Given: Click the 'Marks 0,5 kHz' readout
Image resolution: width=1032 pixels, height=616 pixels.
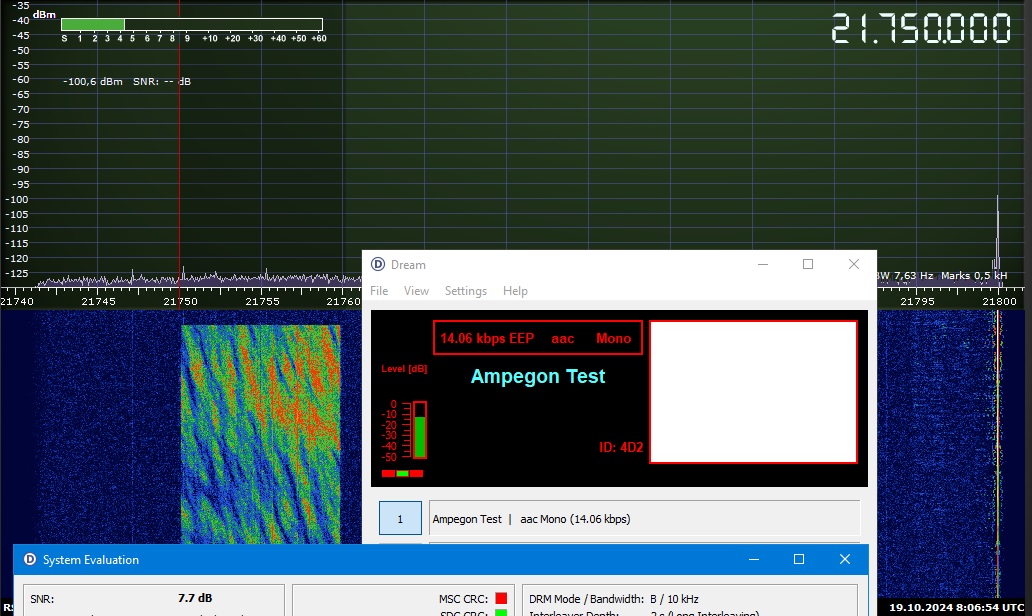Looking at the screenshot, I should pyautogui.click(x=974, y=276).
